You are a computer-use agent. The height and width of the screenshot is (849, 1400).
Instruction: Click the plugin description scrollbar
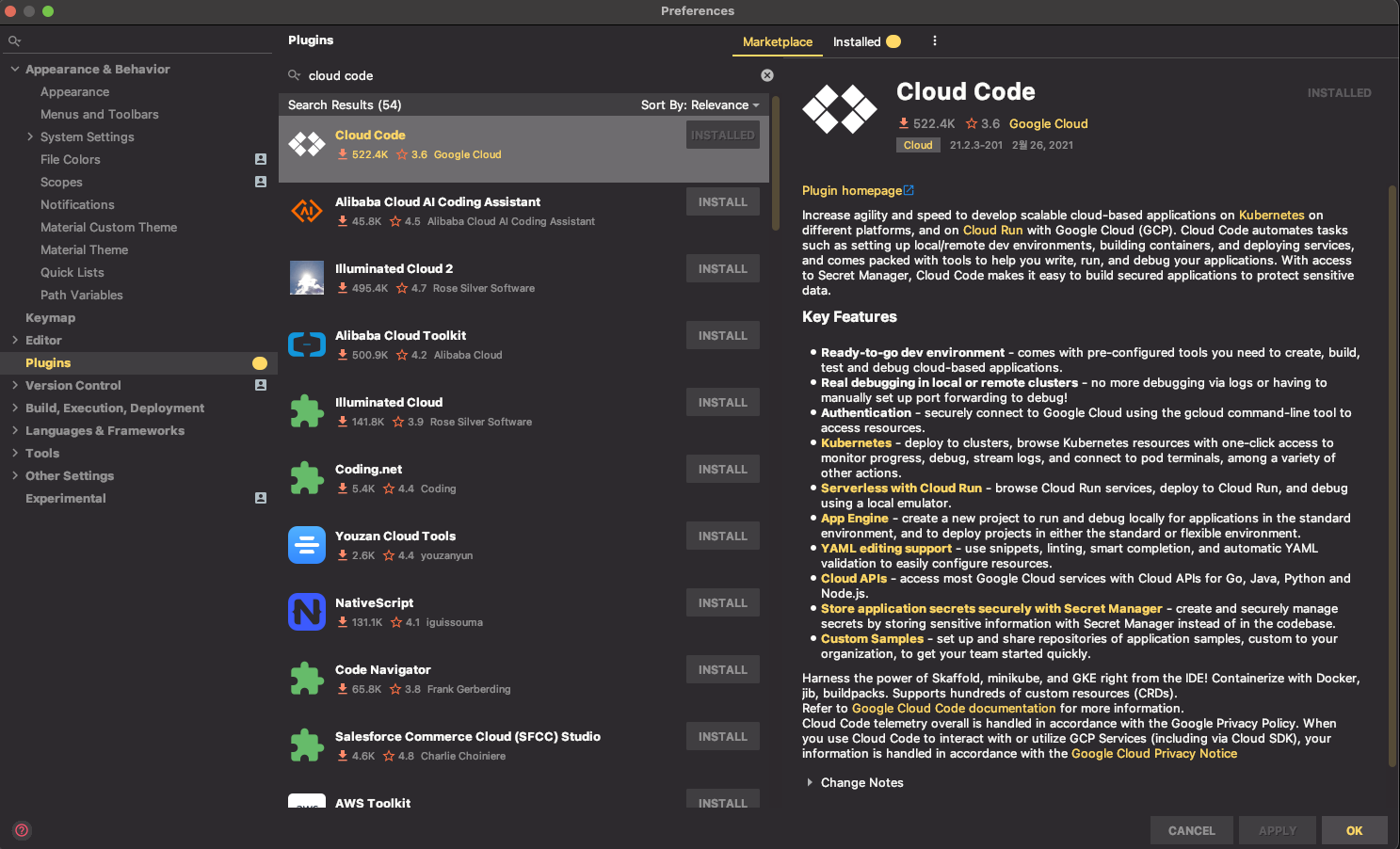pos(1392,475)
